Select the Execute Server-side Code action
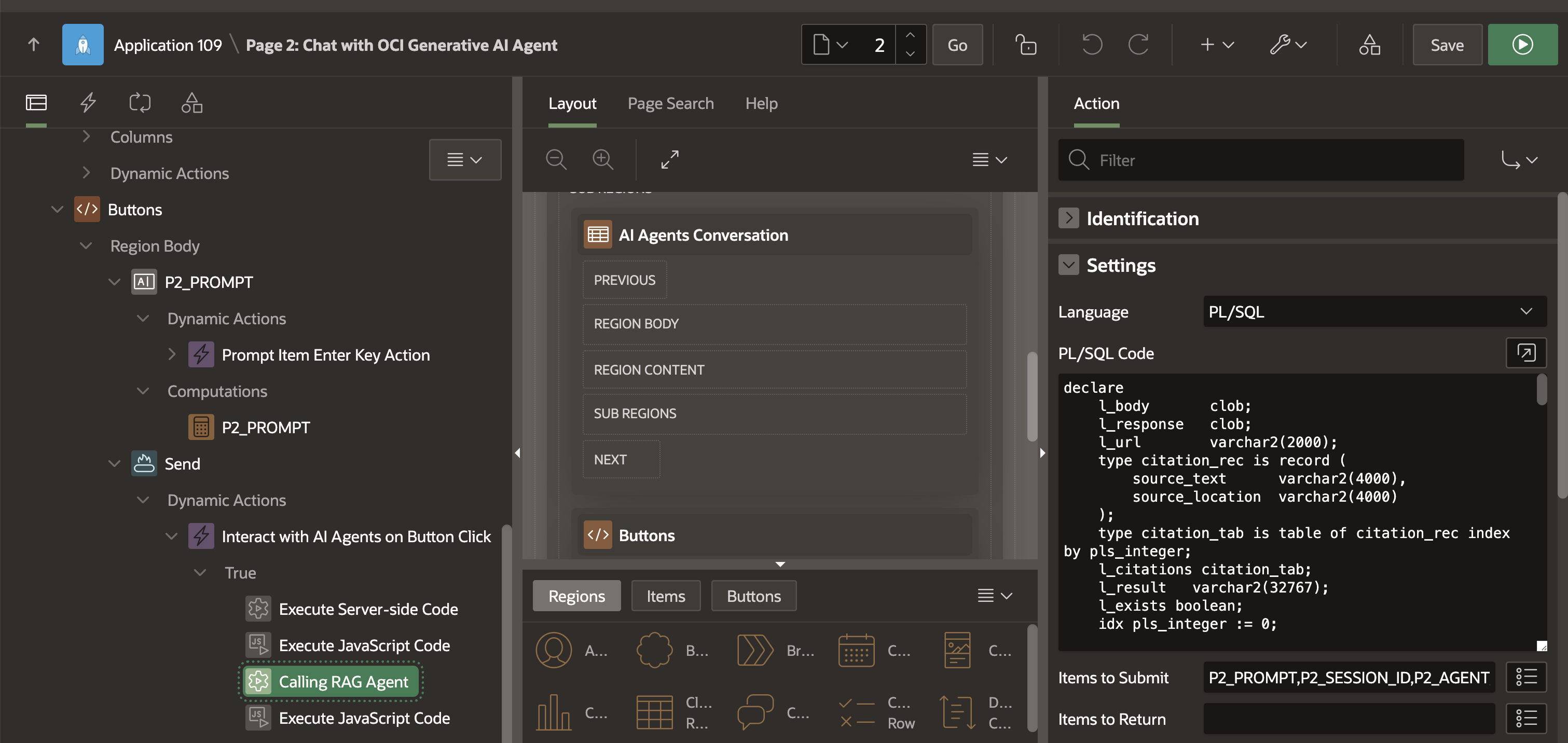This screenshot has width=1568, height=743. click(x=368, y=609)
